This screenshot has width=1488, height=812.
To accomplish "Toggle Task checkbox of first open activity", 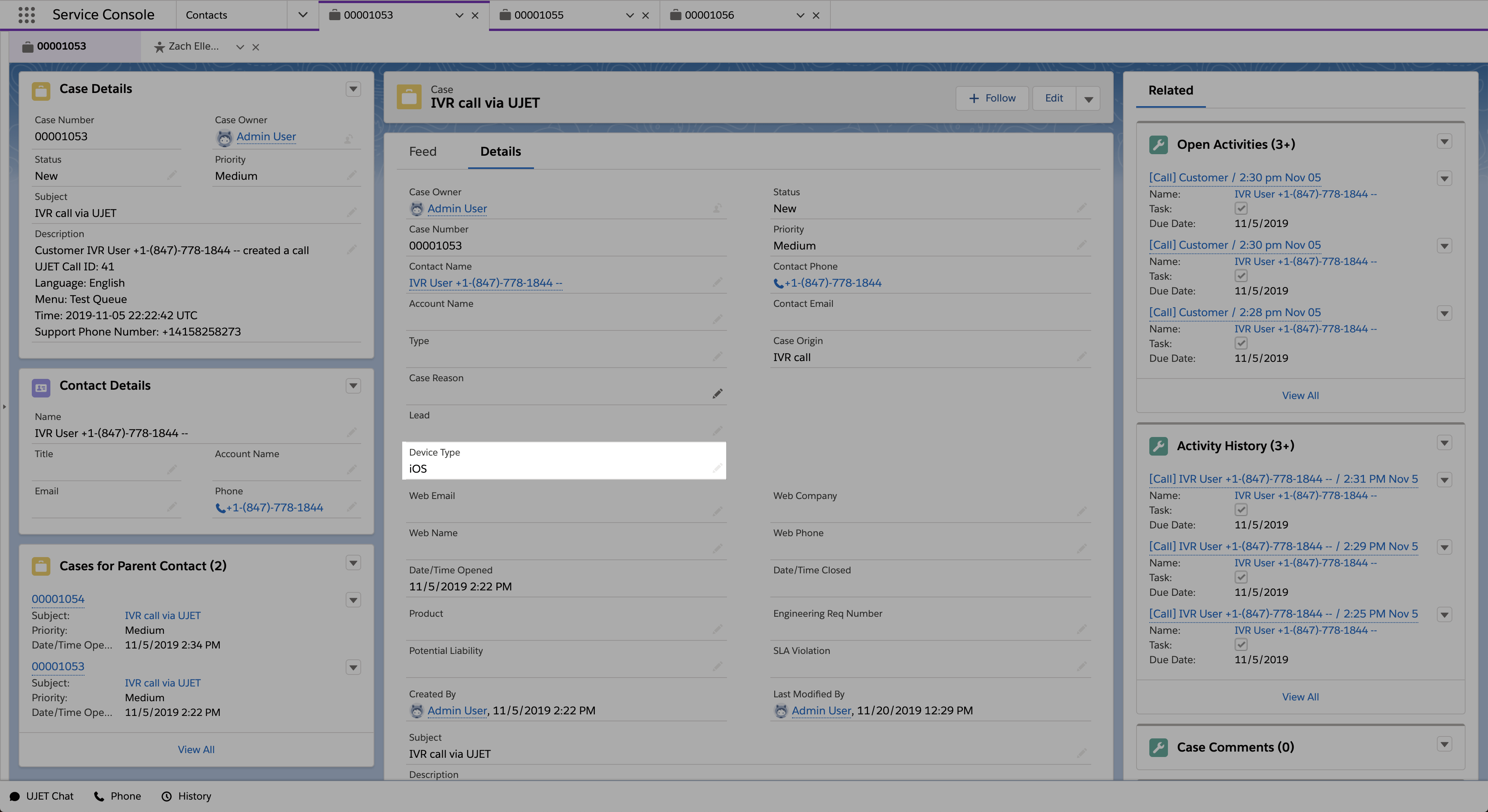I will click(x=1240, y=208).
